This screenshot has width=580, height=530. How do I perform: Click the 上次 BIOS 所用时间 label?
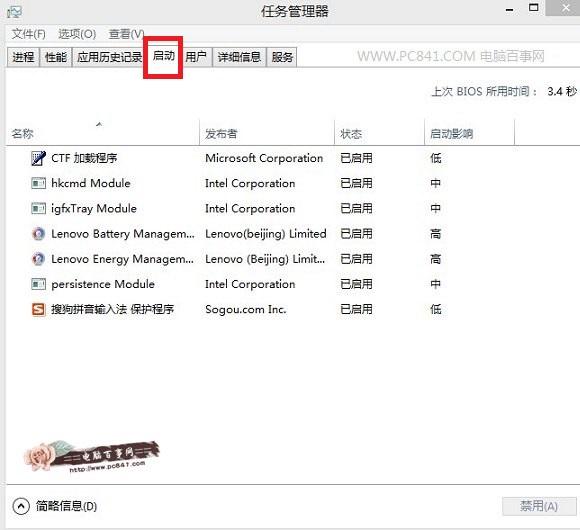pyautogui.click(x=485, y=91)
